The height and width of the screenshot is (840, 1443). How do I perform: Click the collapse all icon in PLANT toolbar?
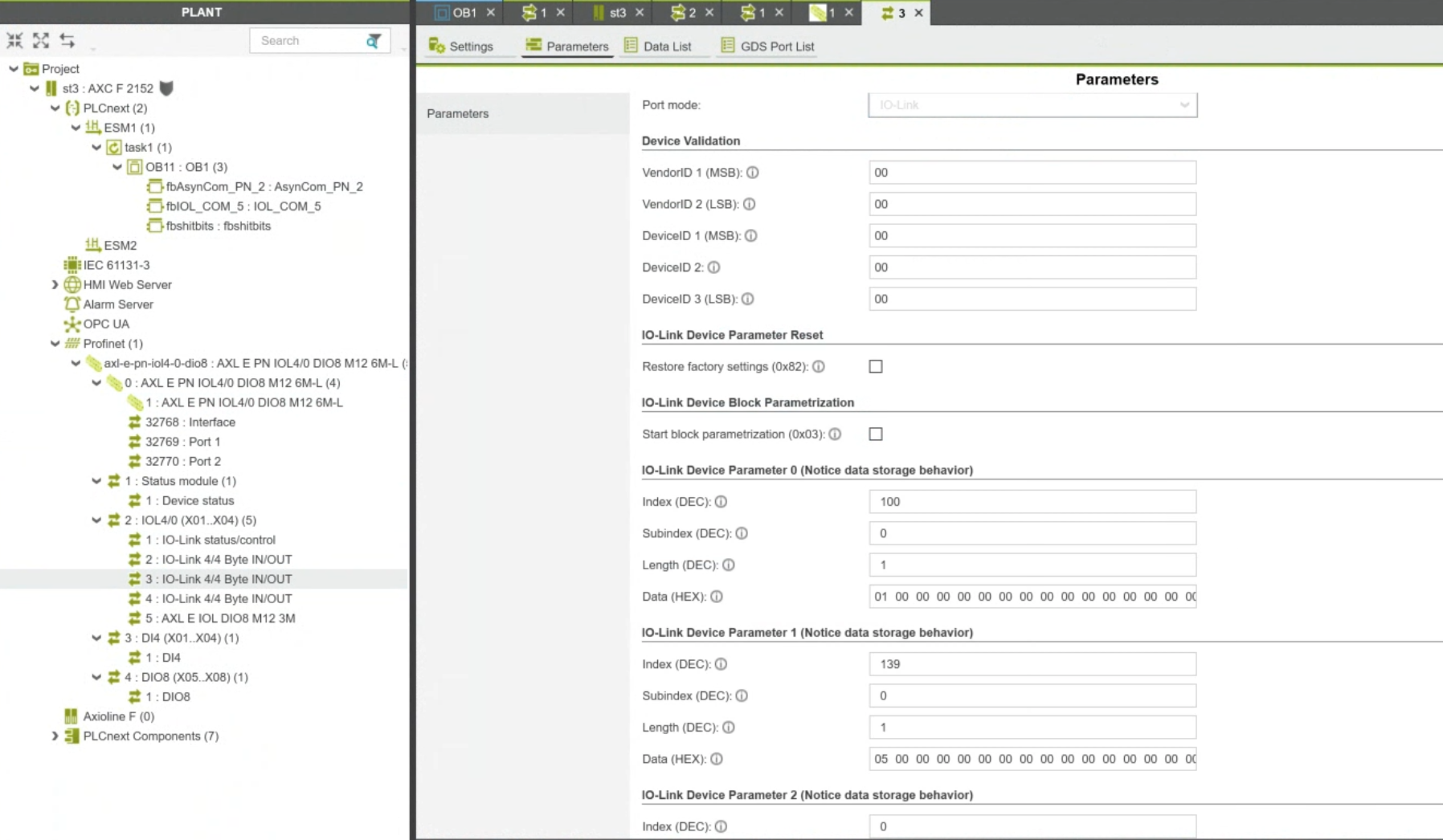click(x=14, y=40)
